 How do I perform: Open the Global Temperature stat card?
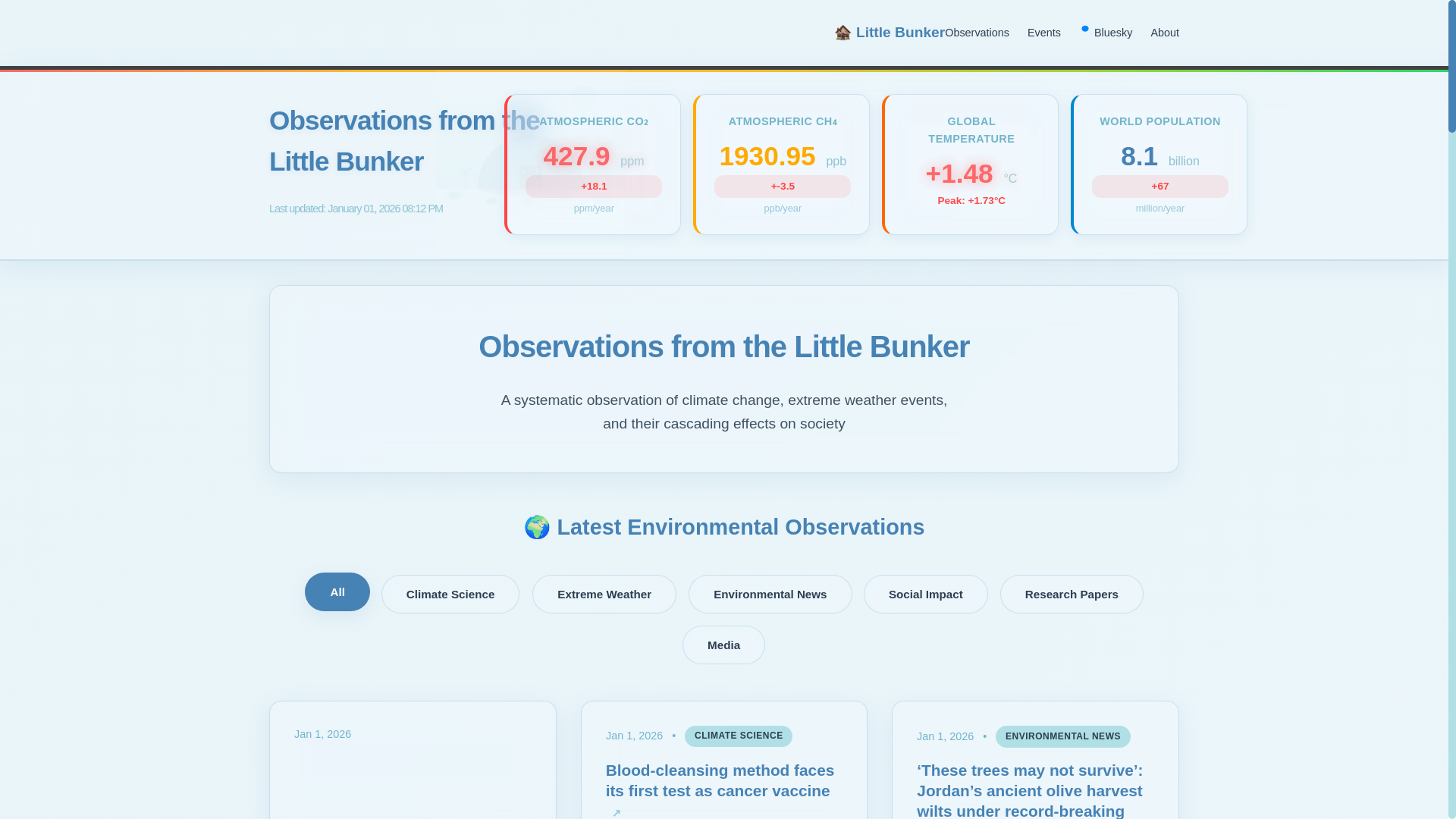[970, 165]
